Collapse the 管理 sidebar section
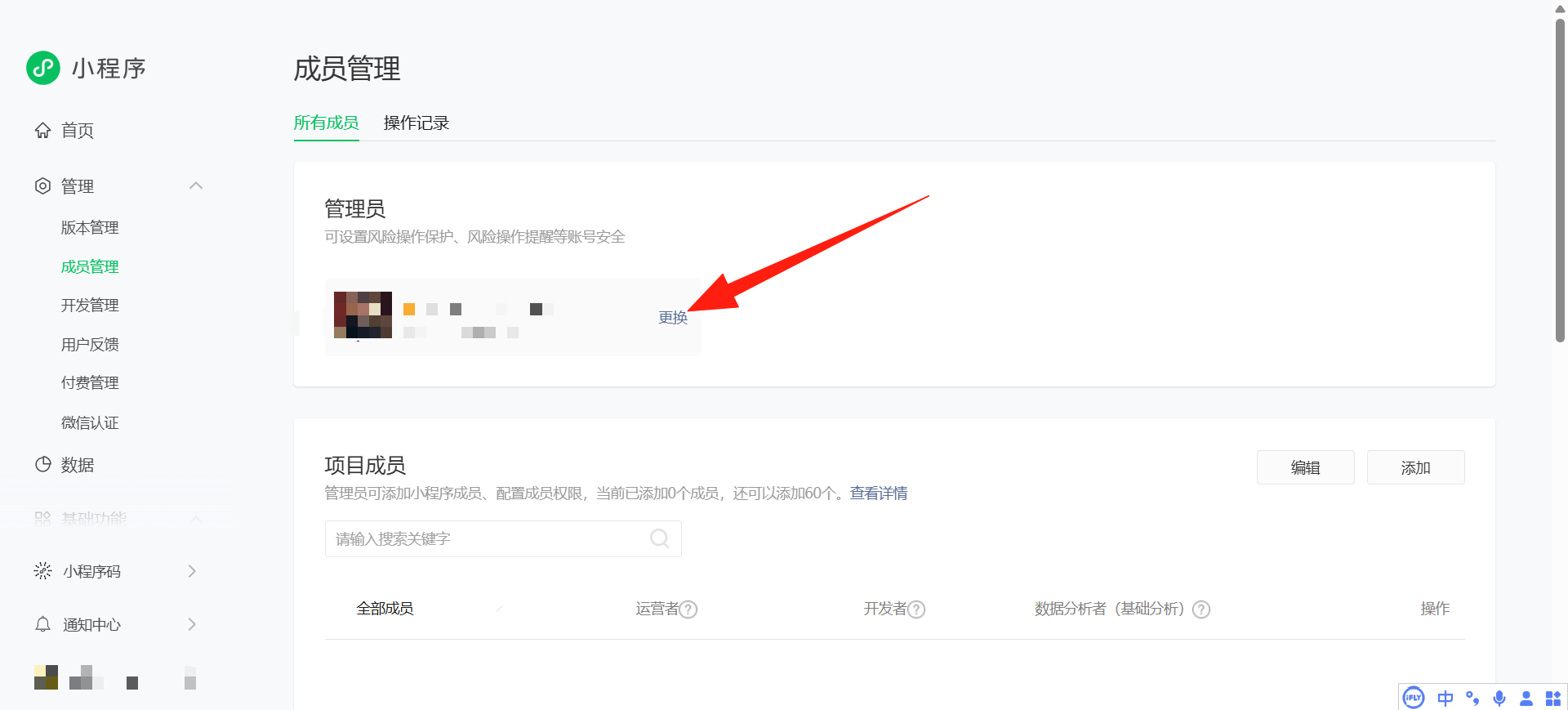1568x710 pixels. [196, 186]
